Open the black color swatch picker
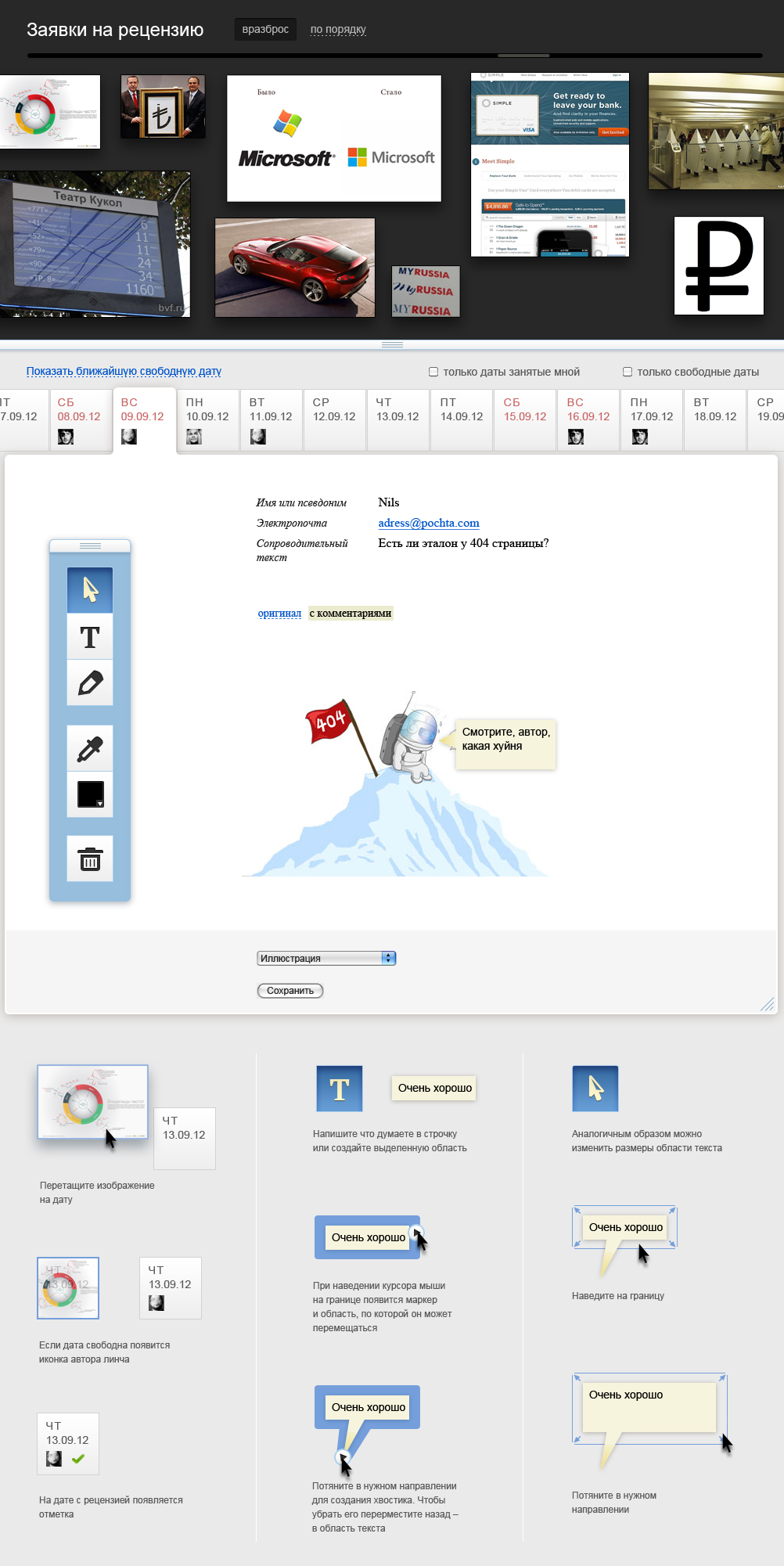Viewport: 784px width, 1566px height. [x=90, y=794]
